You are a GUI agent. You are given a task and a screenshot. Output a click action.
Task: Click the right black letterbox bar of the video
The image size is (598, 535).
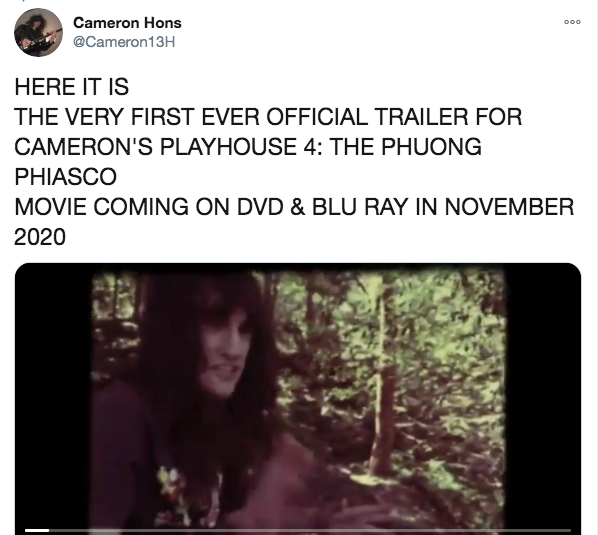543,397
